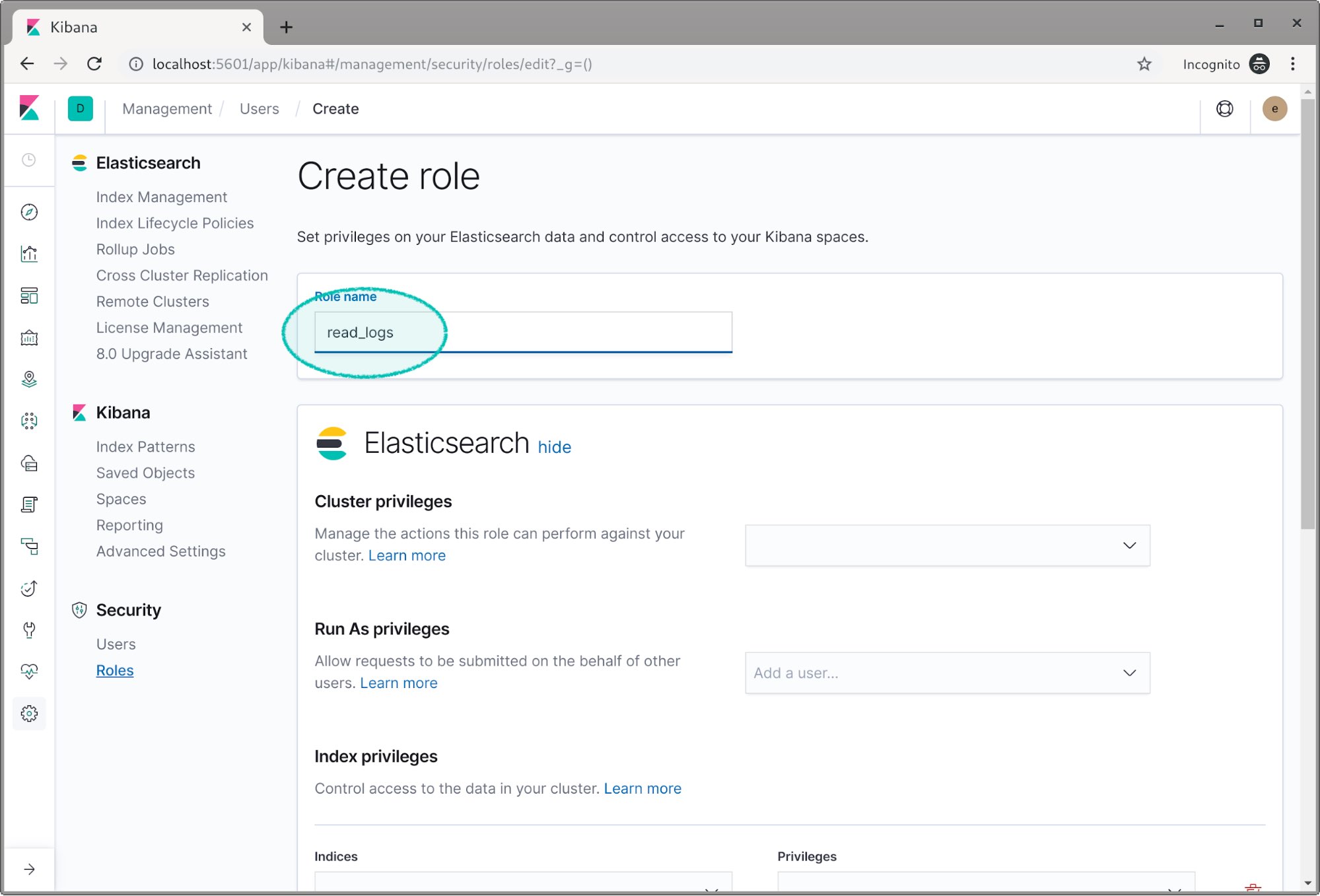Click Management breadcrumb menu item
This screenshot has height=896, width=1320.
(167, 108)
